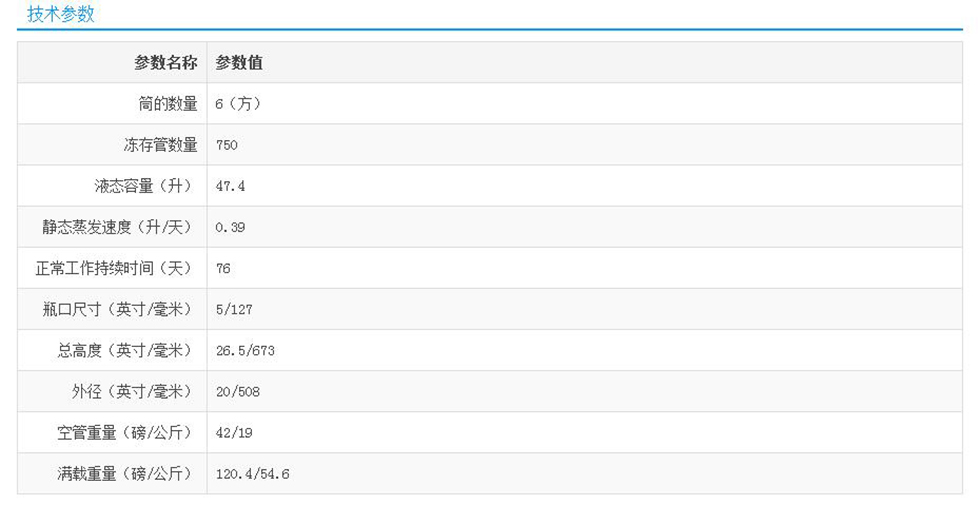Viewport: 980px width, 505px height.
Task: Click the 参数名称 column header
Action: pyautogui.click(x=166, y=62)
